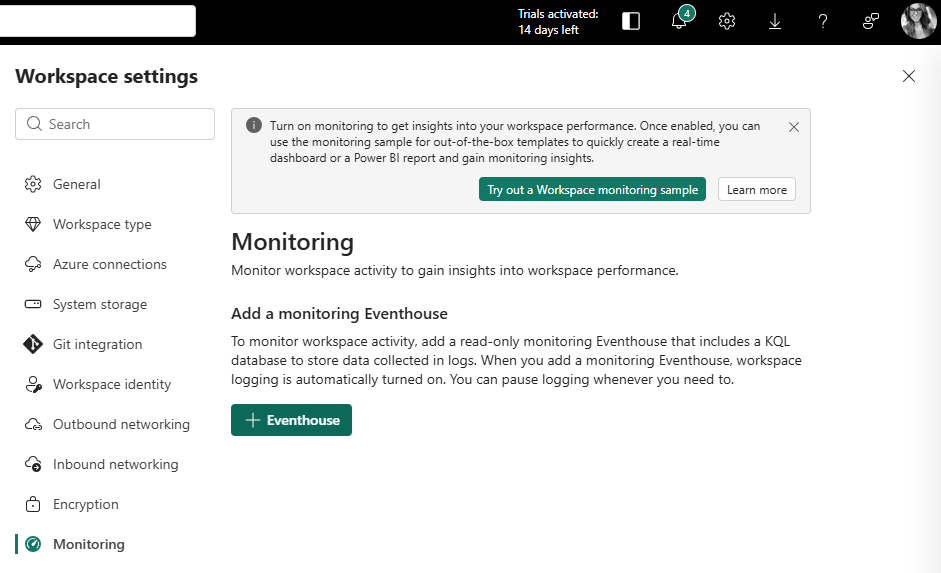Viewport: 941px width, 573px height.
Task: Dismiss the monitoring info banner
Action: tap(794, 127)
